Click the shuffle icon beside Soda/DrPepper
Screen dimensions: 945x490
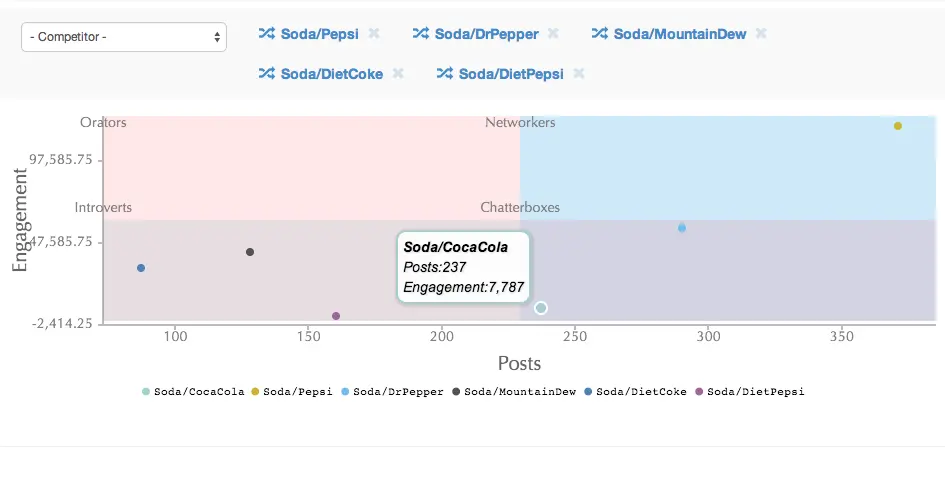420,33
